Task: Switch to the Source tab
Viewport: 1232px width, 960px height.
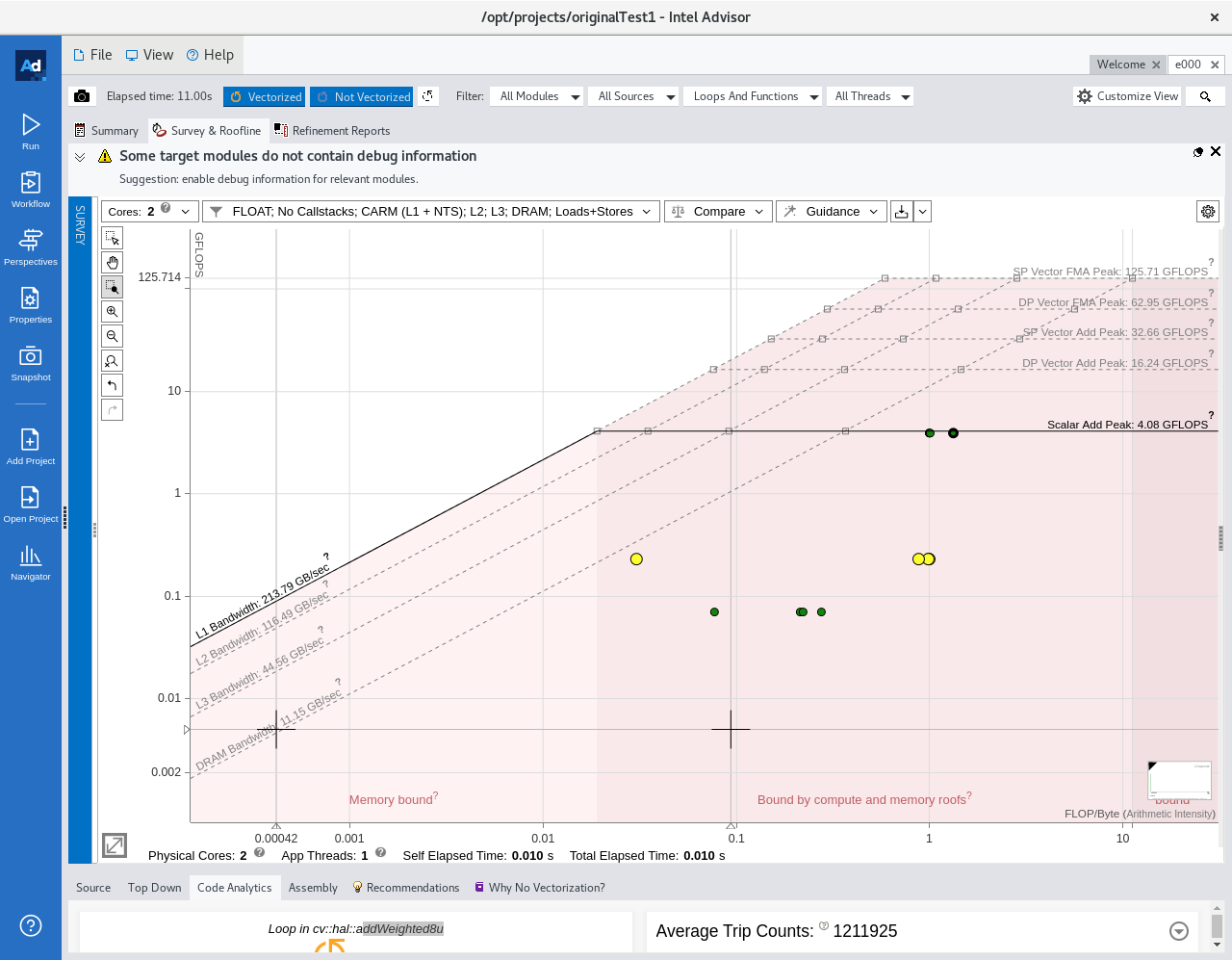Action: (x=93, y=888)
